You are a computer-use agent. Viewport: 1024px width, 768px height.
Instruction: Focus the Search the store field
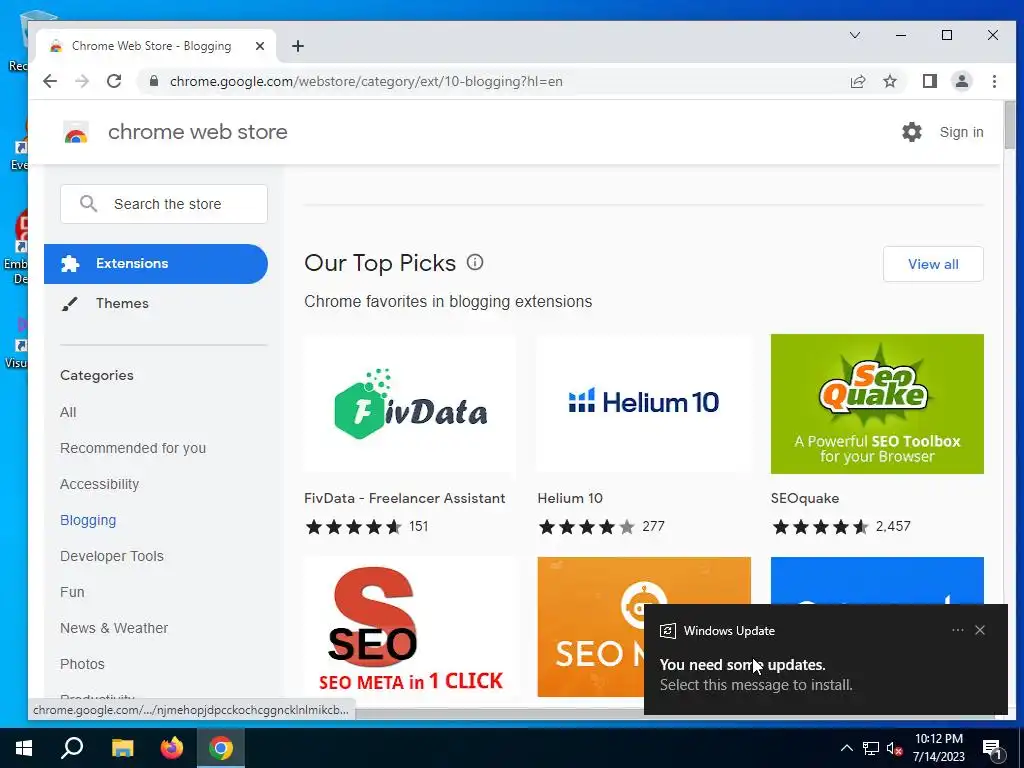click(164, 204)
